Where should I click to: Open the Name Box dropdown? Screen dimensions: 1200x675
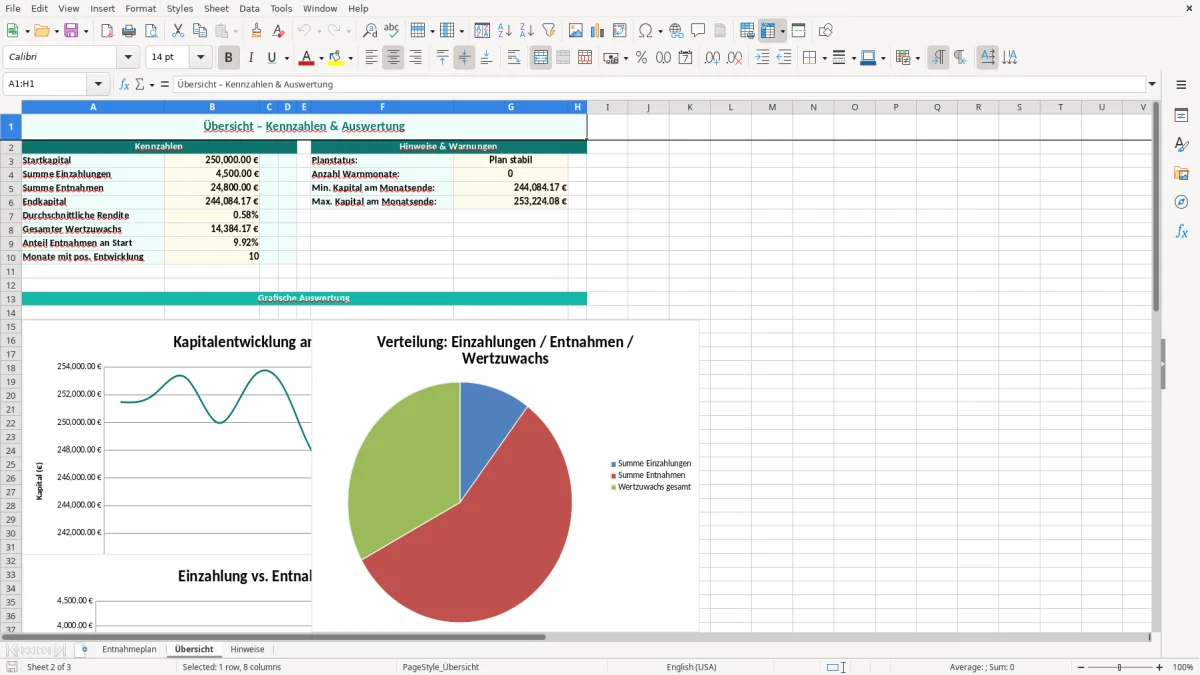pos(98,85)
